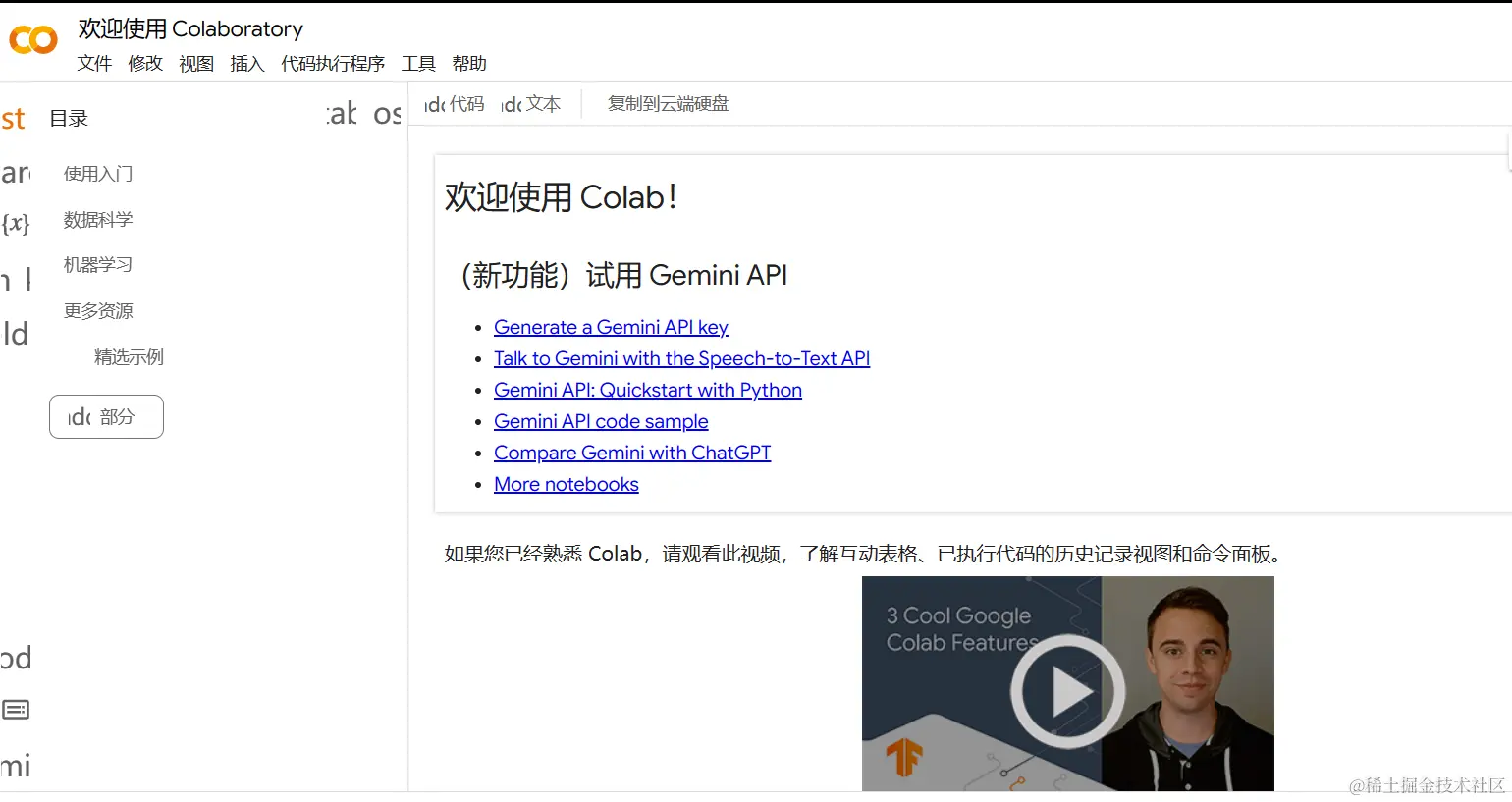Open Gemini API Quickstart with Python link
This screenshot has height=802, width=1512.
tap(648, 390)
